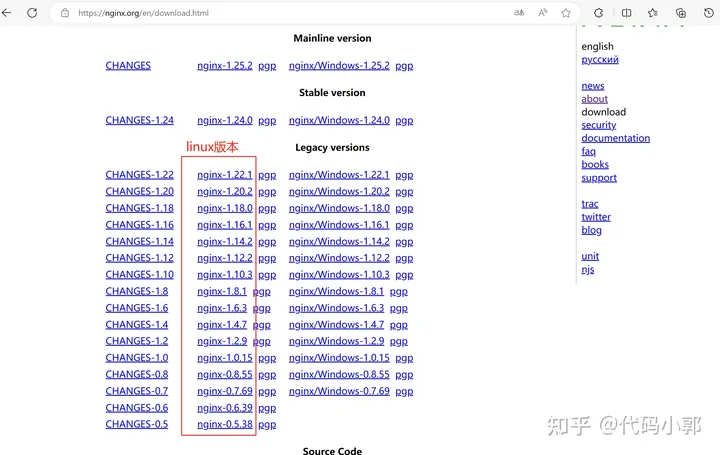Download nginx-1.12.2
720x455 pixels.
pos(225,258)
